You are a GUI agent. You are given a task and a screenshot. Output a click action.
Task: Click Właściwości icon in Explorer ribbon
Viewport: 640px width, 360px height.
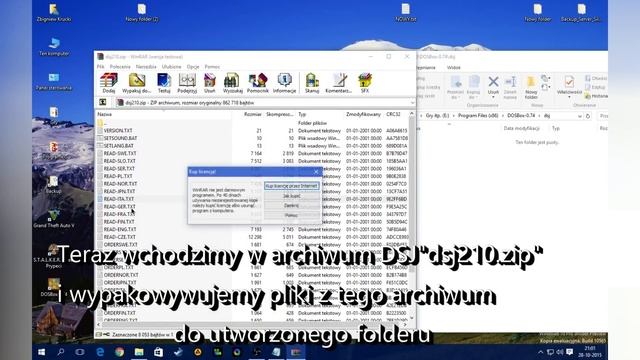[x=569, y=82]
